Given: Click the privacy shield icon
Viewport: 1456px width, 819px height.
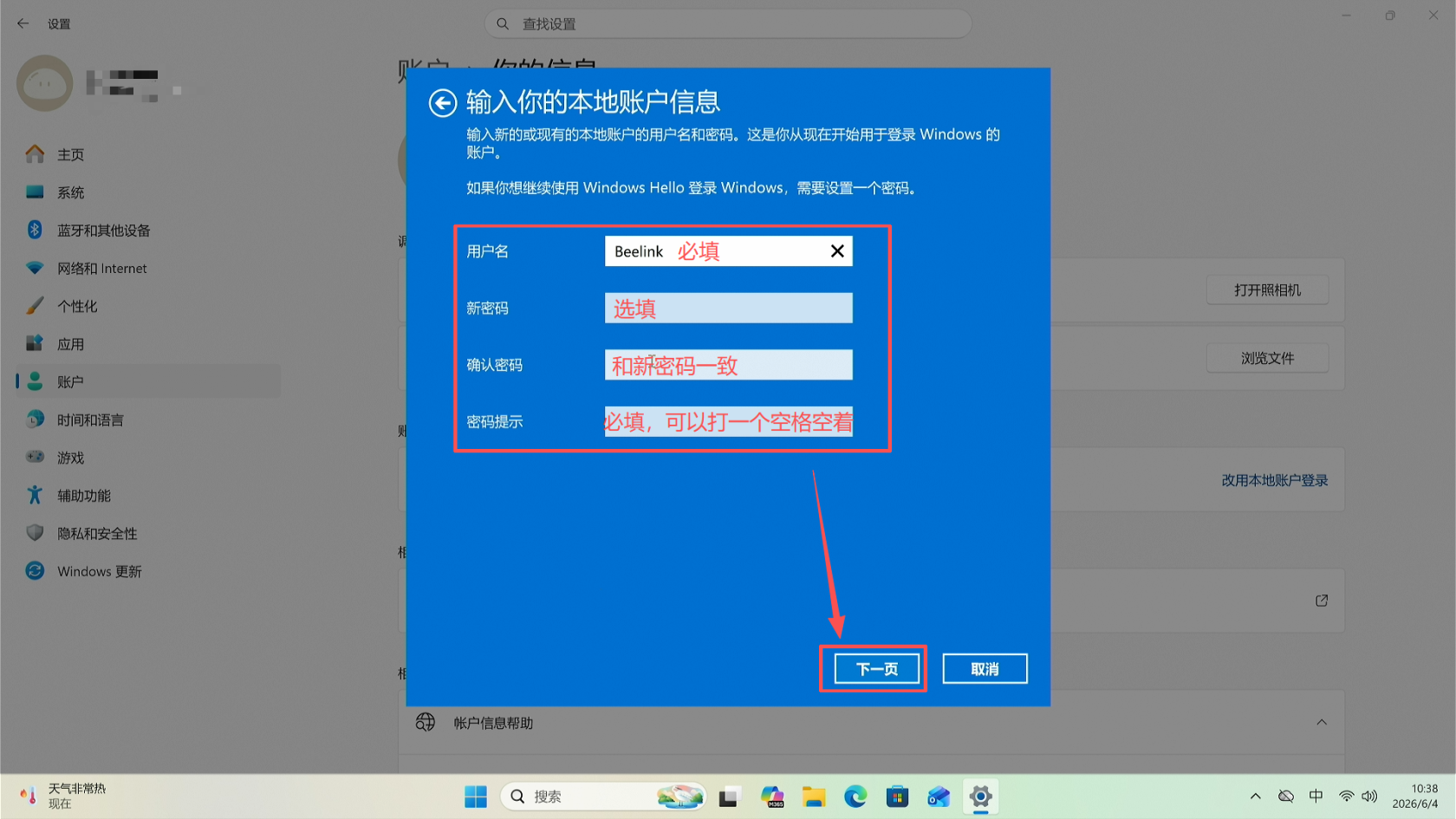Looking at the screenshot, I should pos(35,532).
